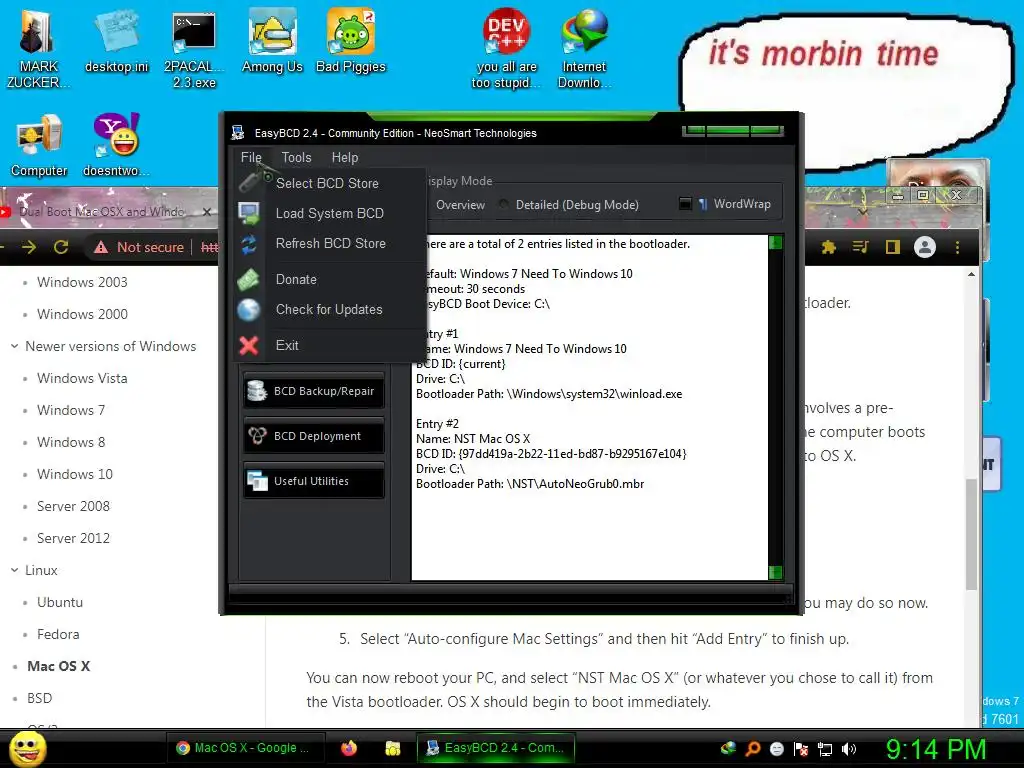Click the network tray icon
This screenshot has width=1024, height=768.
coord(825,749)
